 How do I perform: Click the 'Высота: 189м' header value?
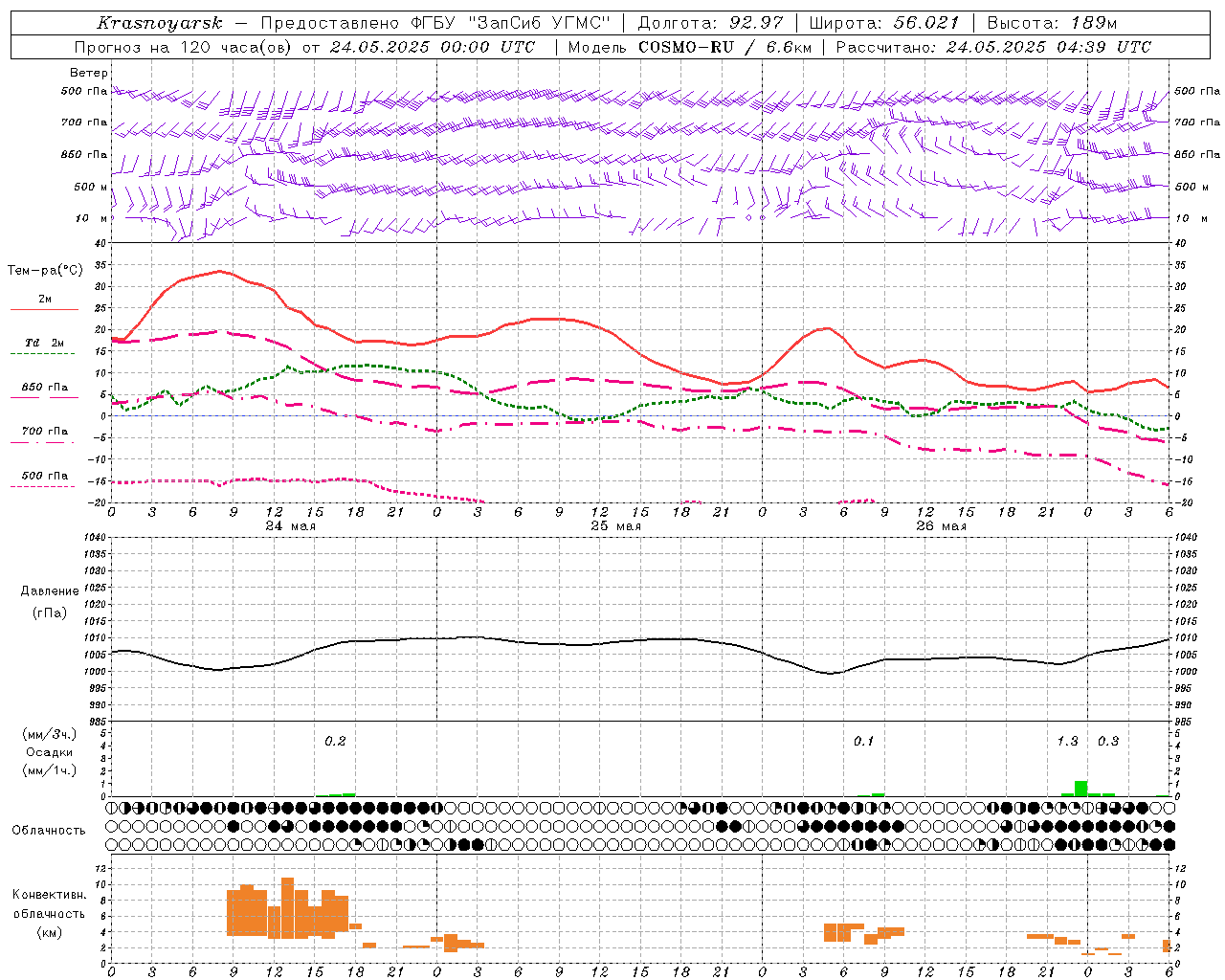coord(1052,23)
